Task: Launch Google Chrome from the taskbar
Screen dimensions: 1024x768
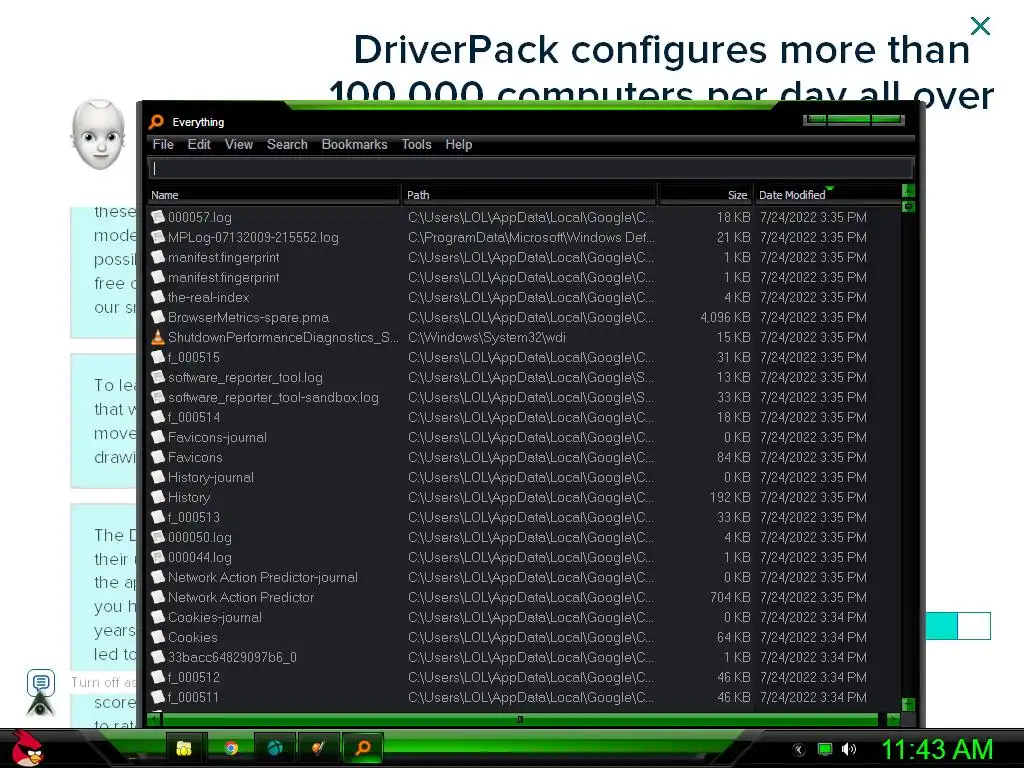Action: coord(231,748)
